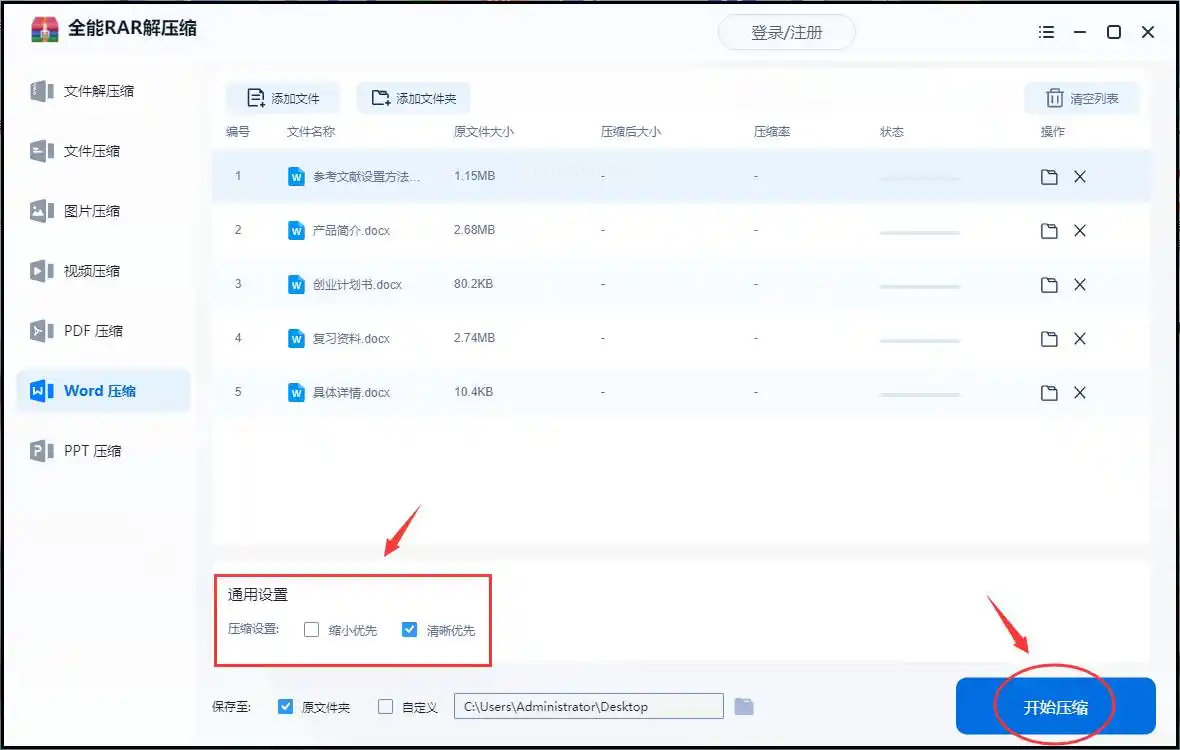Enable the 缩小优先 checkbox
This screenshot has height=750, width=1180.
tap(311, 630)
